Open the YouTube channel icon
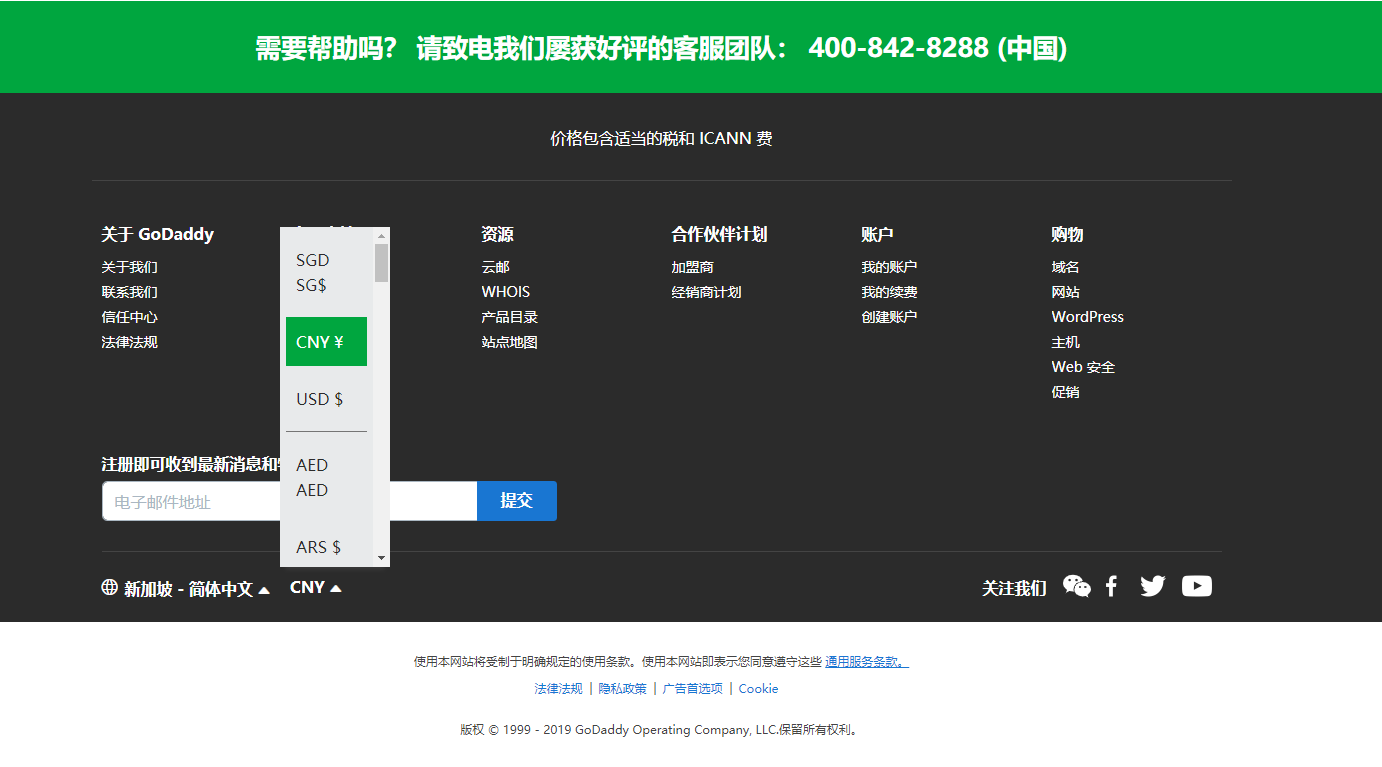 coord(1196,587)
